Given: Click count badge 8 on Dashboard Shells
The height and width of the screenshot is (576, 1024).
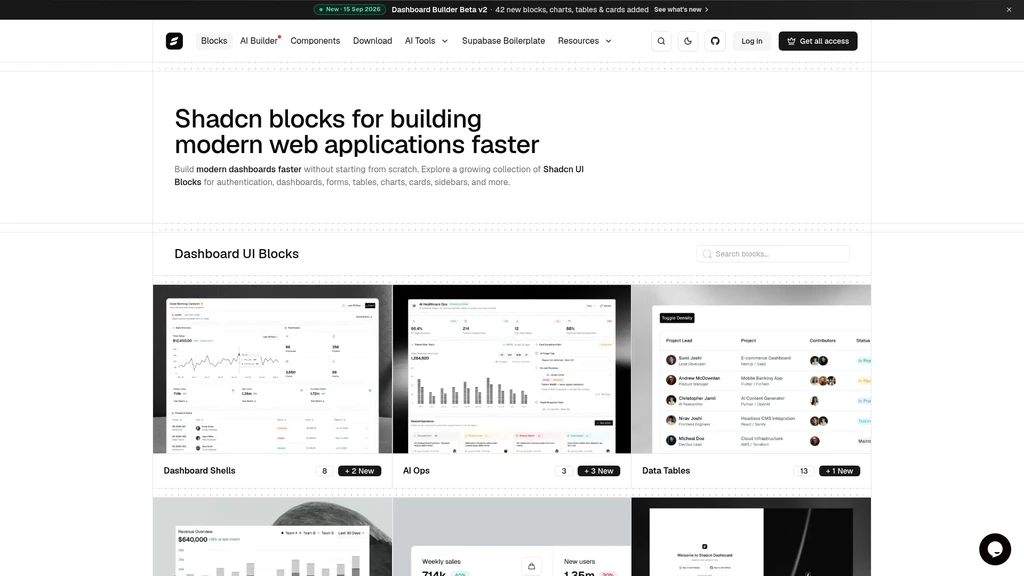Looking at the screenshot, I should point(325,471).
